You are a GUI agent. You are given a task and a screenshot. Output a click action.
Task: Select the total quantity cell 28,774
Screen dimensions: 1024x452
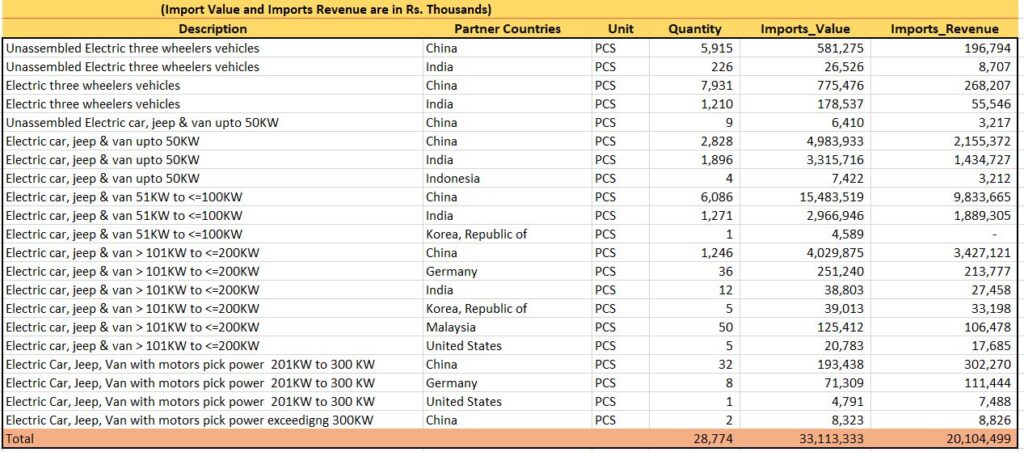712,439
